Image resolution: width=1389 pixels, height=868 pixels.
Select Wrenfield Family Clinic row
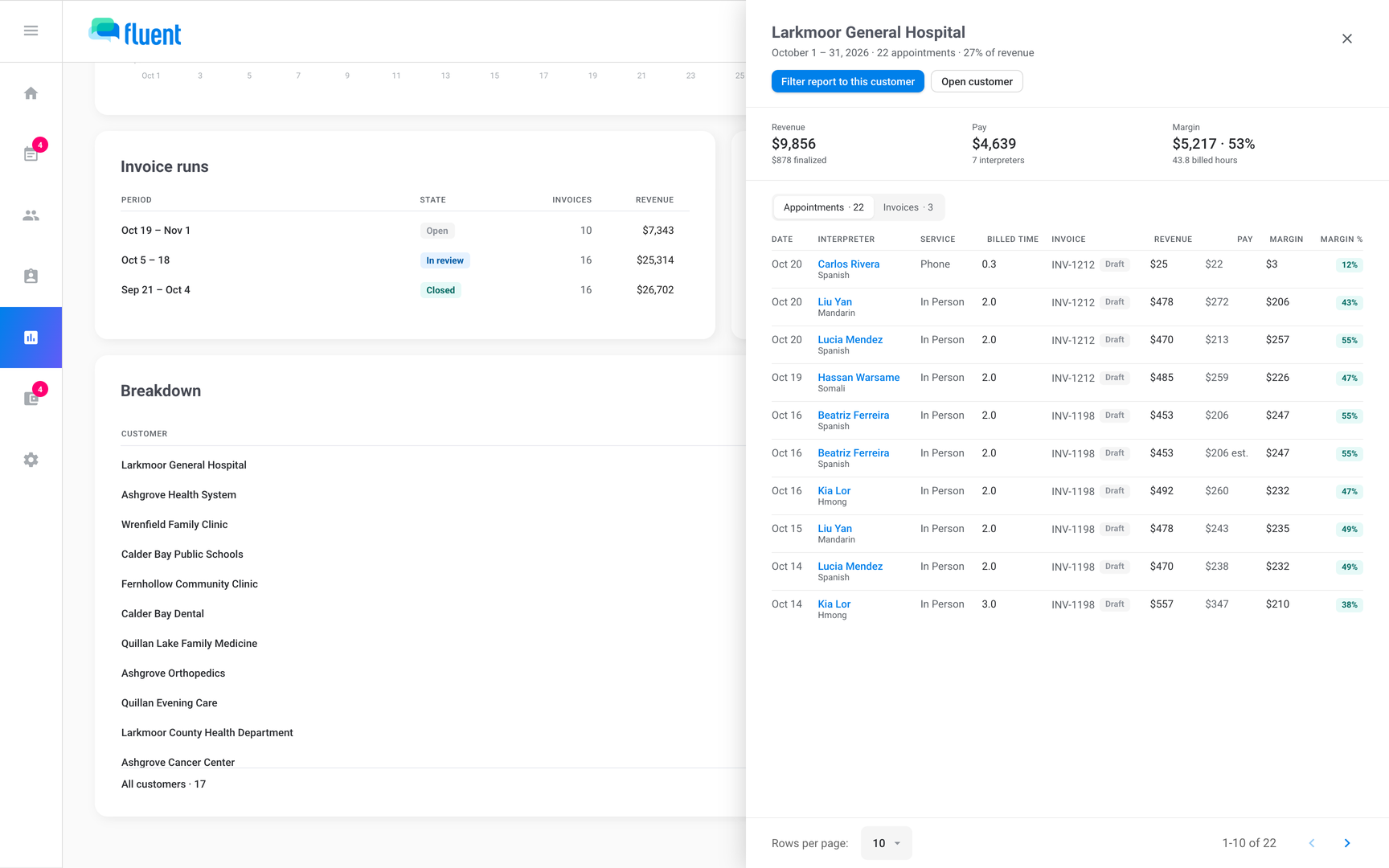(x=174, y=525)
